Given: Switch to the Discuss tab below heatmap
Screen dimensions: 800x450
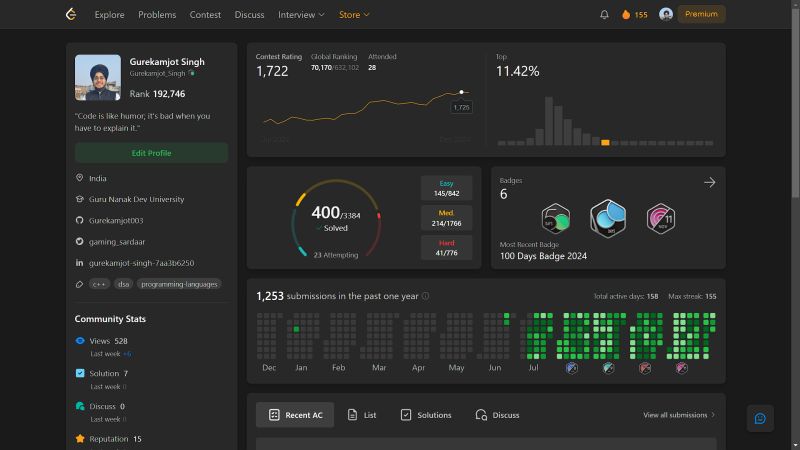Looking at the screenshot, I should coord(497,415).
